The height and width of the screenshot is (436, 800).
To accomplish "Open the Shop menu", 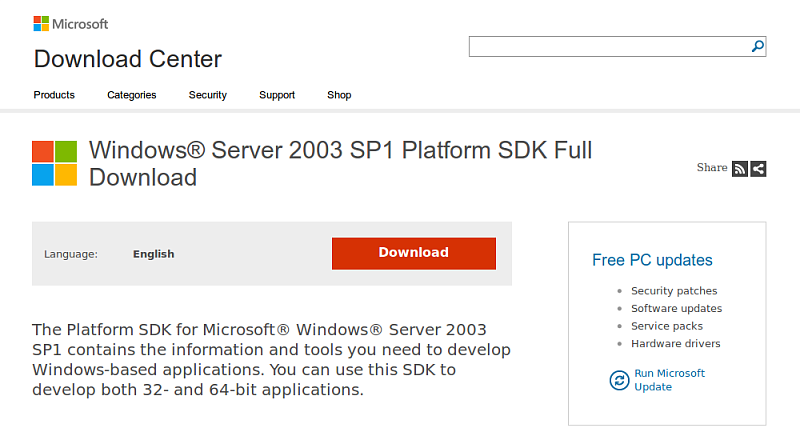I will (339, 95).
